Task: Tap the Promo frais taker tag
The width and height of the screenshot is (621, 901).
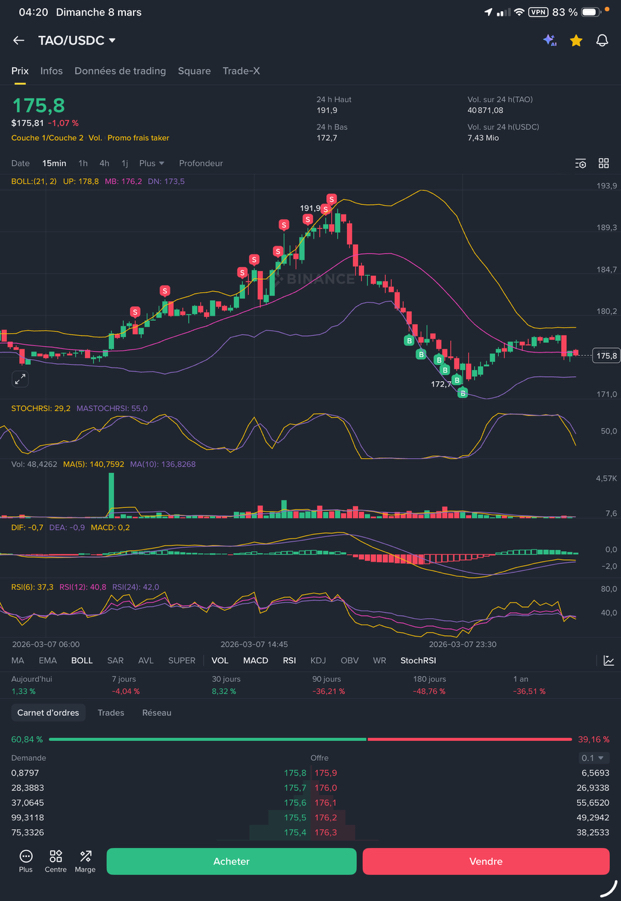Action: point(138,138)
